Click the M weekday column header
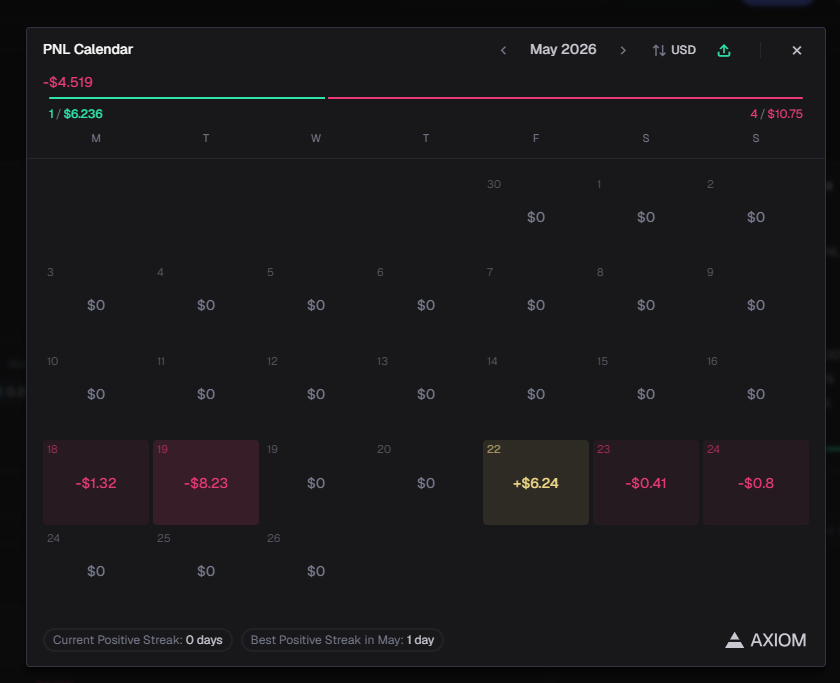840x683 pixels. click(x=96, y=138)
